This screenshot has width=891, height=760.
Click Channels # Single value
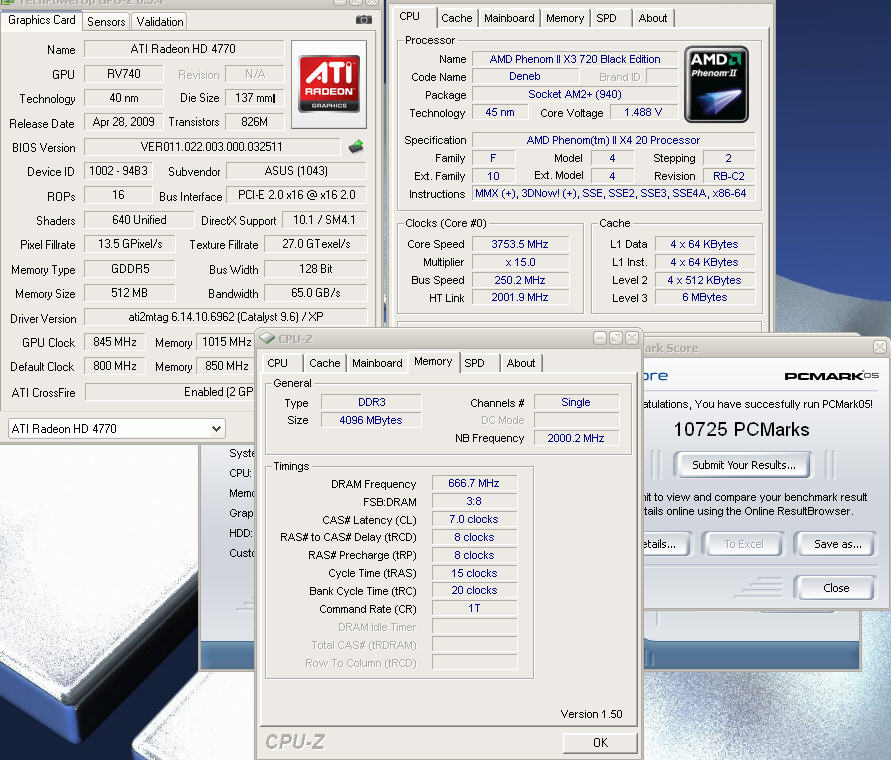tap(576, 402)
